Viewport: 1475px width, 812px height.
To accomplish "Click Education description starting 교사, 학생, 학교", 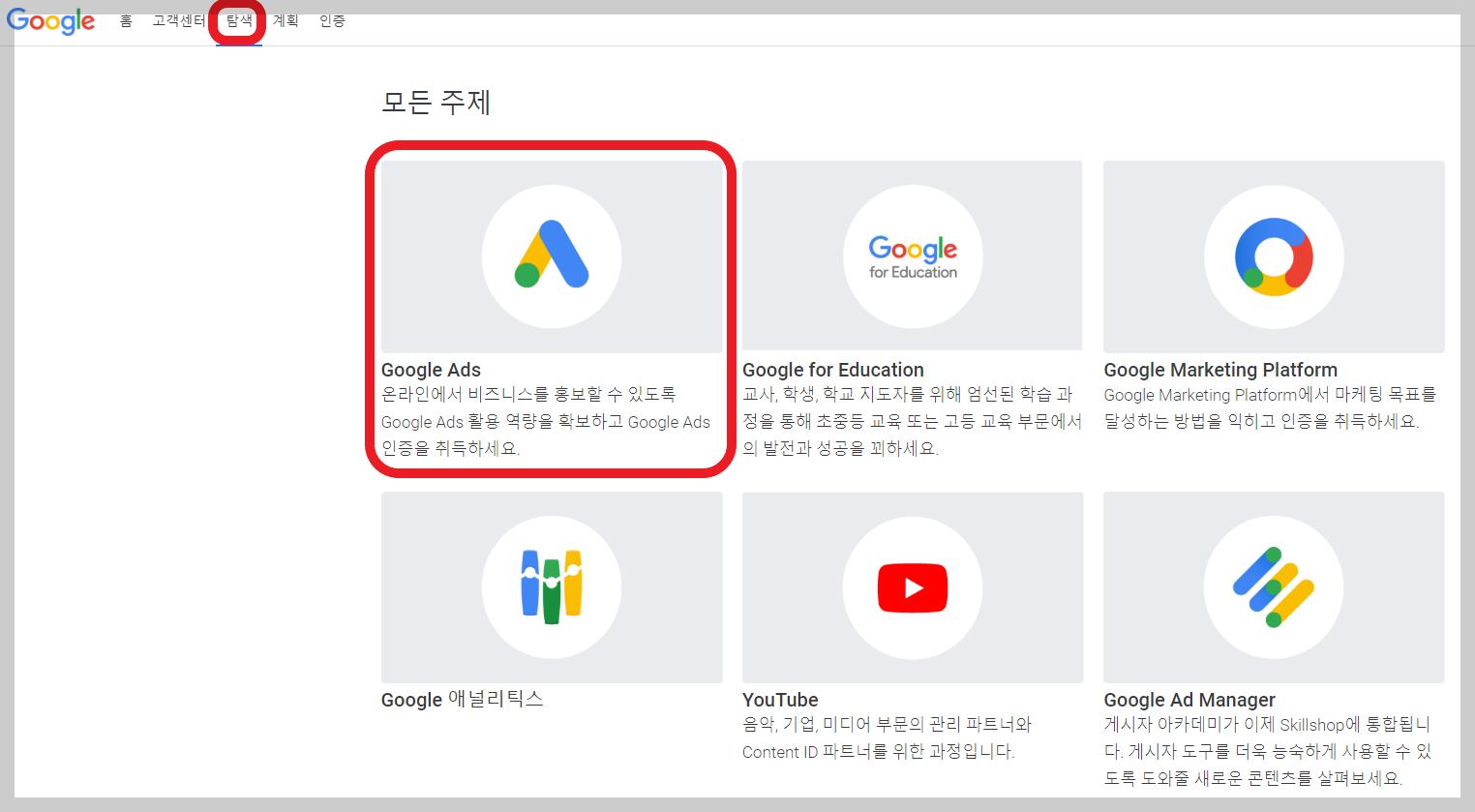I will 912,421.
